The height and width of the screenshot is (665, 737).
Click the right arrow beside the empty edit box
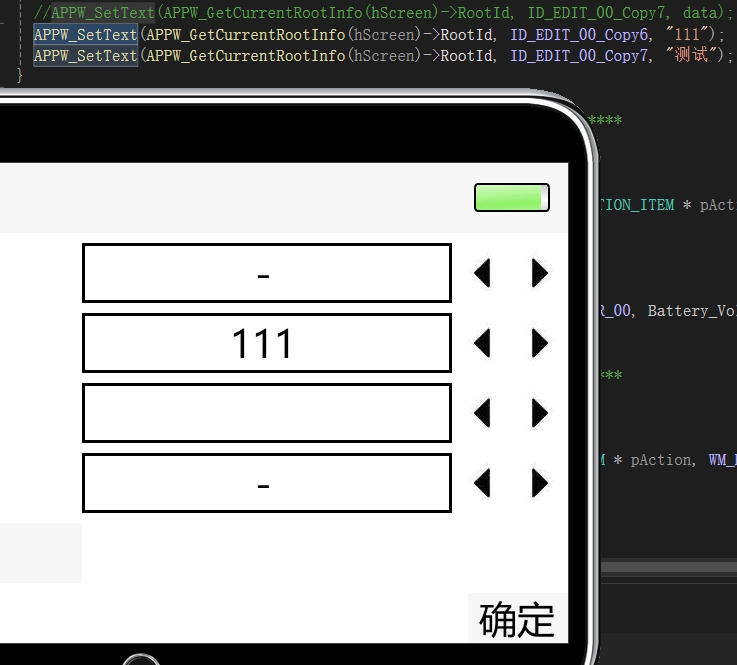tap(540, 413)
